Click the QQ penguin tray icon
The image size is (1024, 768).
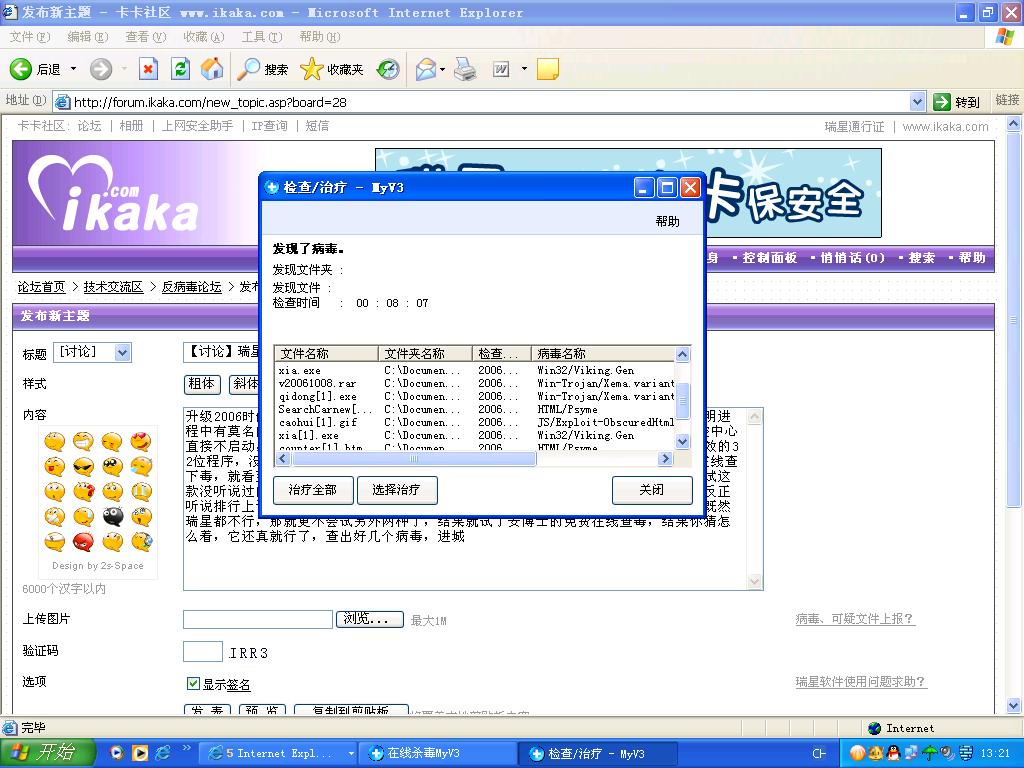[893, 753]
